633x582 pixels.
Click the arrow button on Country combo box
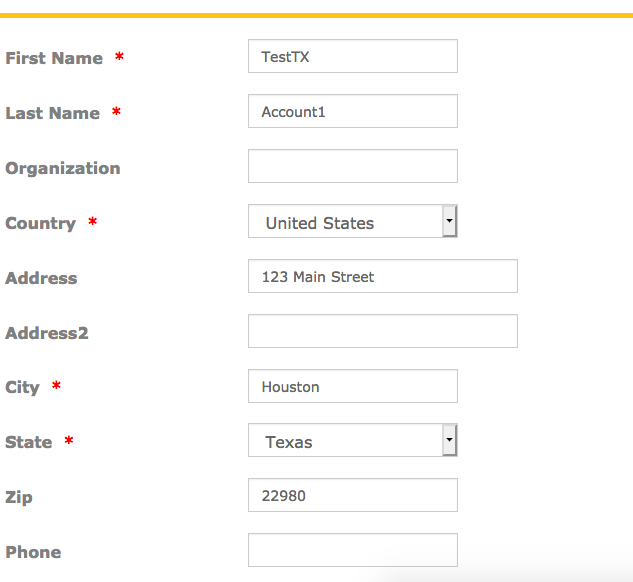click(449, 221)
